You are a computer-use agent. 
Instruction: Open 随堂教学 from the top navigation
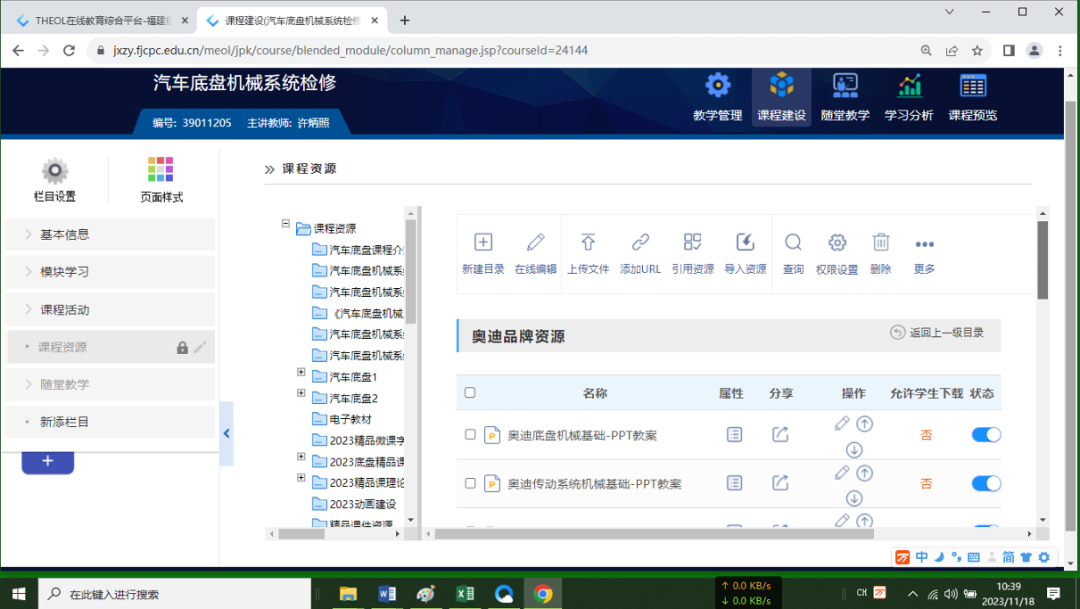845,97
